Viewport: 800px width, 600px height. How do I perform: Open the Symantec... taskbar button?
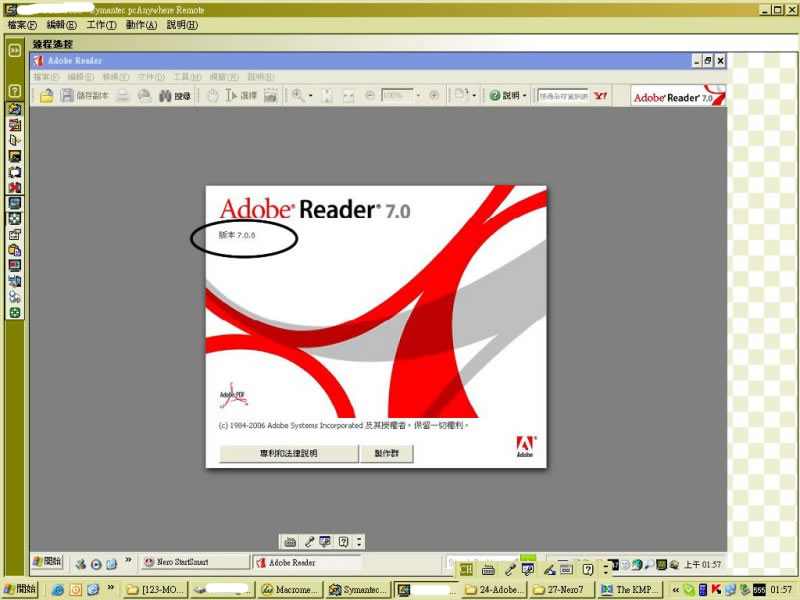[358, 590]
